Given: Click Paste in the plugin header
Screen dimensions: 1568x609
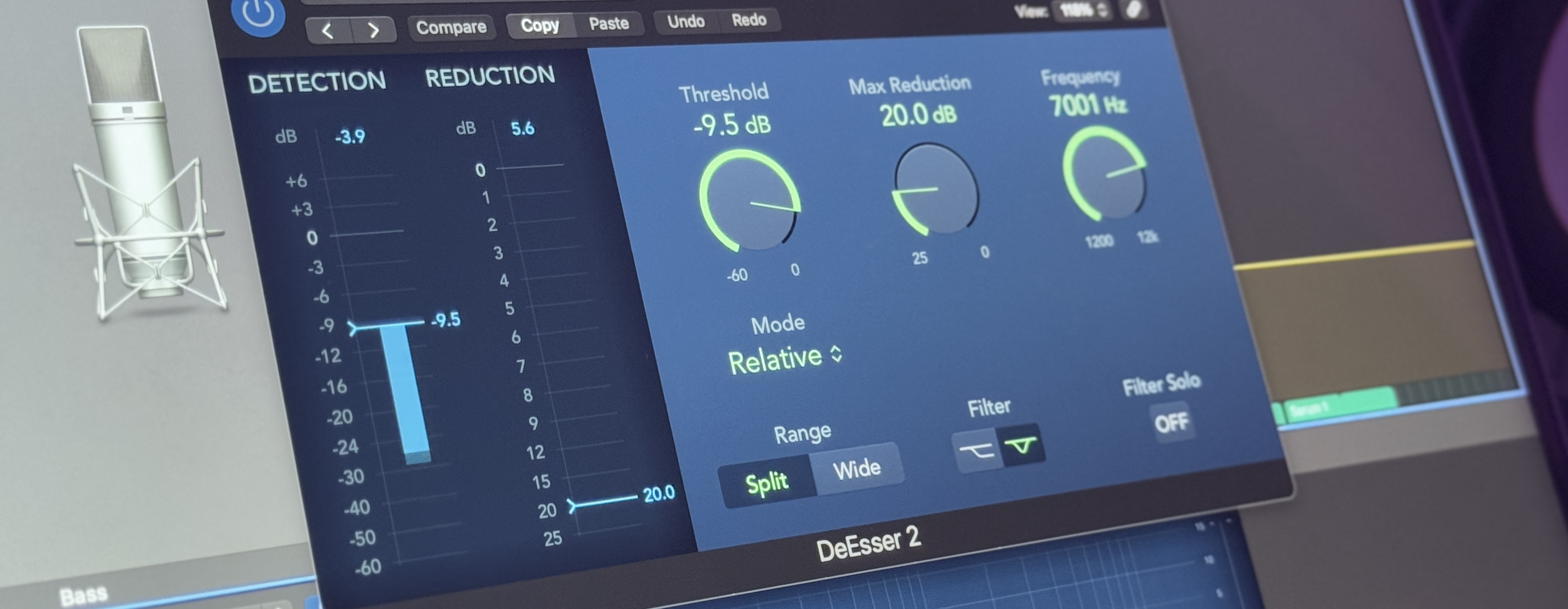Looking at the screenshot, I should point(609,24).
